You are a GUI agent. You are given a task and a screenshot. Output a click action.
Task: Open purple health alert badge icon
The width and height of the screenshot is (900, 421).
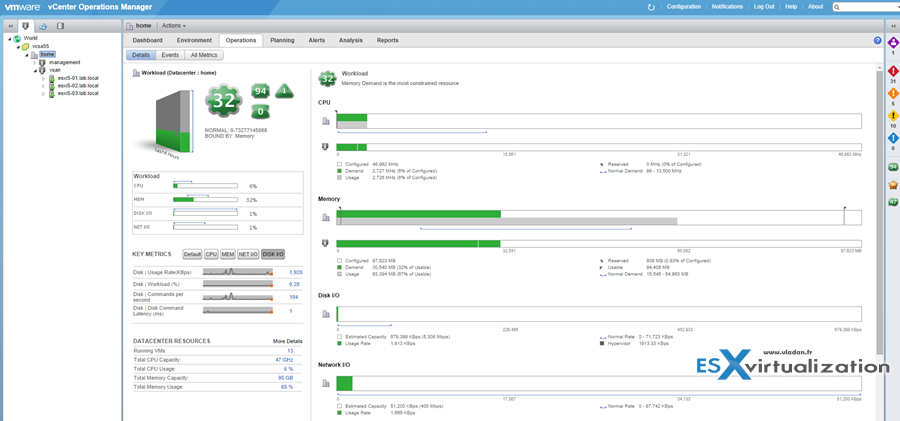pos(893,43)
